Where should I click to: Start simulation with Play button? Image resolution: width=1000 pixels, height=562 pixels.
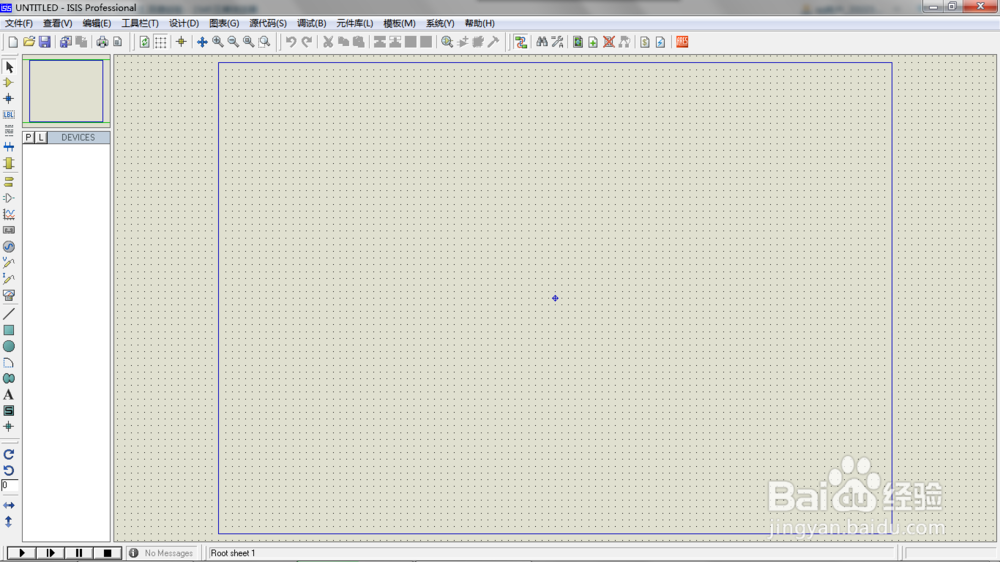click(x=22, y=553)
